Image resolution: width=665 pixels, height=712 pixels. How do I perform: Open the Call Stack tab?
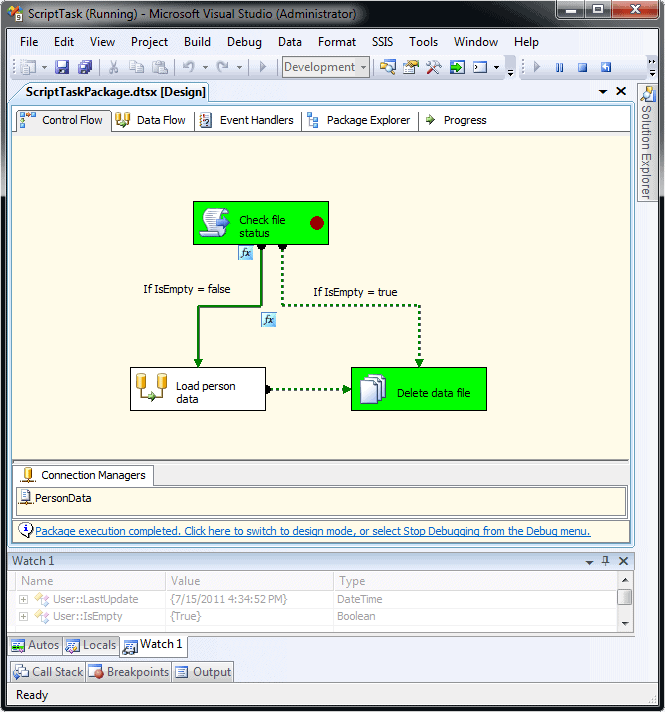[48, 672]
